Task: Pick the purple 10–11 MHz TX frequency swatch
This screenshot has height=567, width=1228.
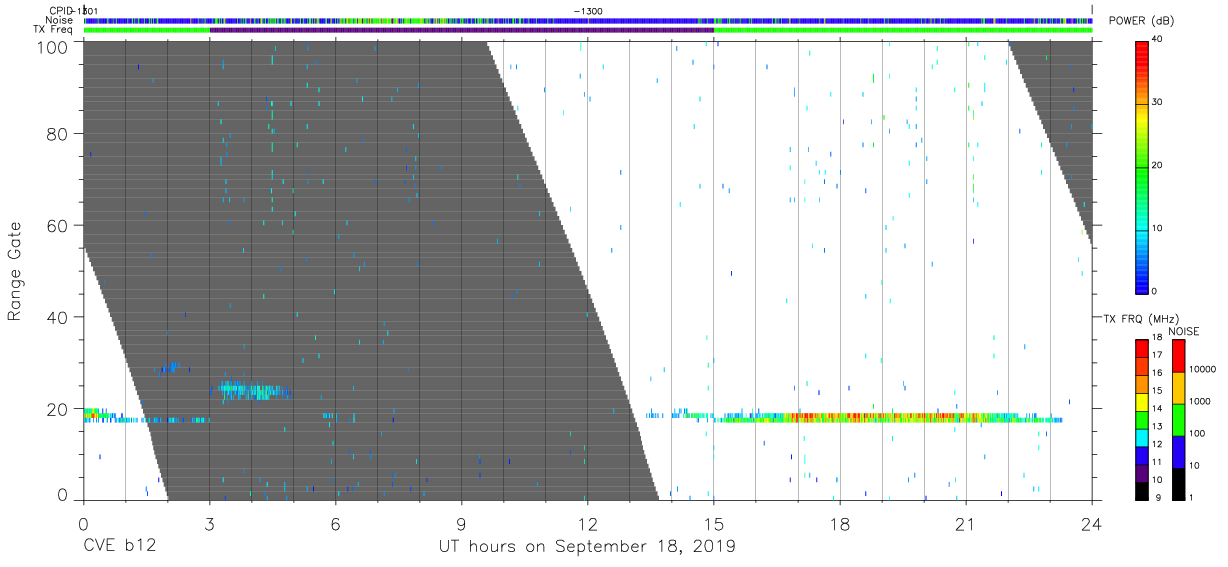Action: [x=1141, y=473]
